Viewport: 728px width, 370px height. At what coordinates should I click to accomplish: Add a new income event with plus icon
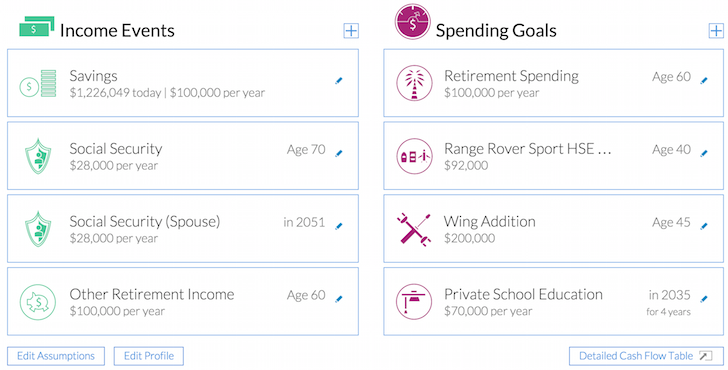(351, 31)
